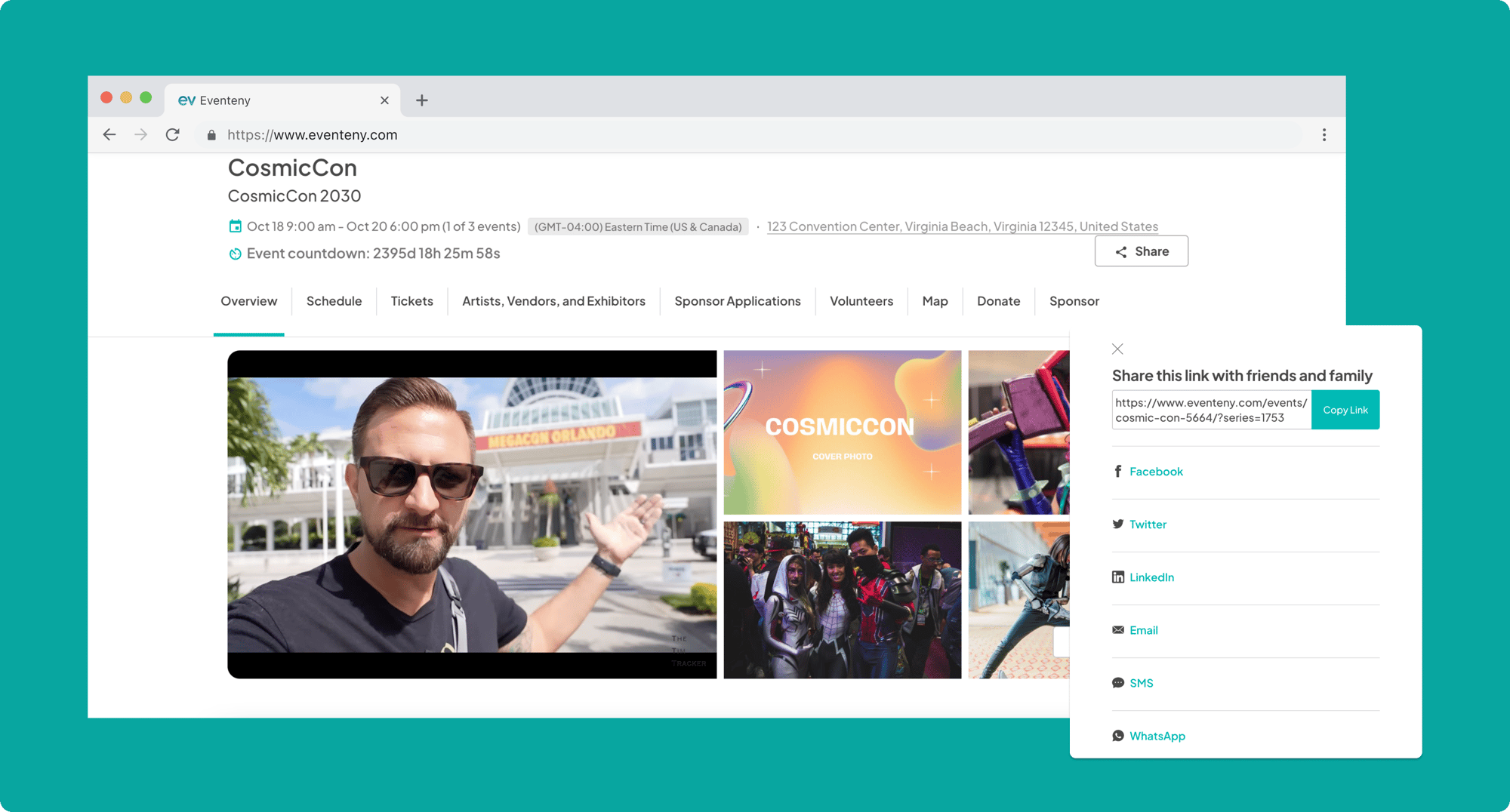Switch to the Schedule tab
The width and height of the screenshot is (1510, 812).
(334, 301)
